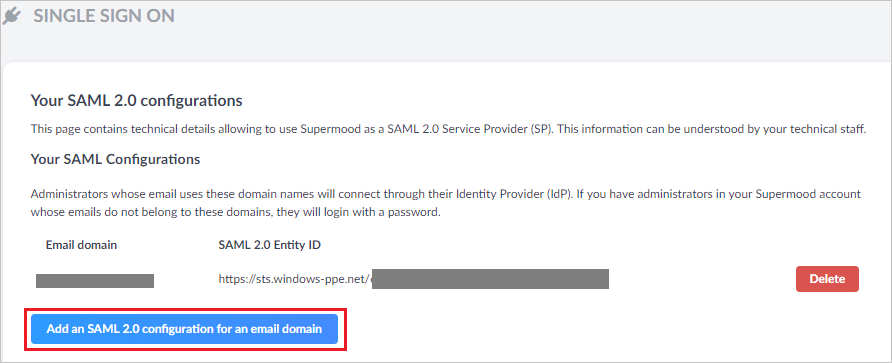Delete the listed SAML configuration

click(x=827, y=279)
